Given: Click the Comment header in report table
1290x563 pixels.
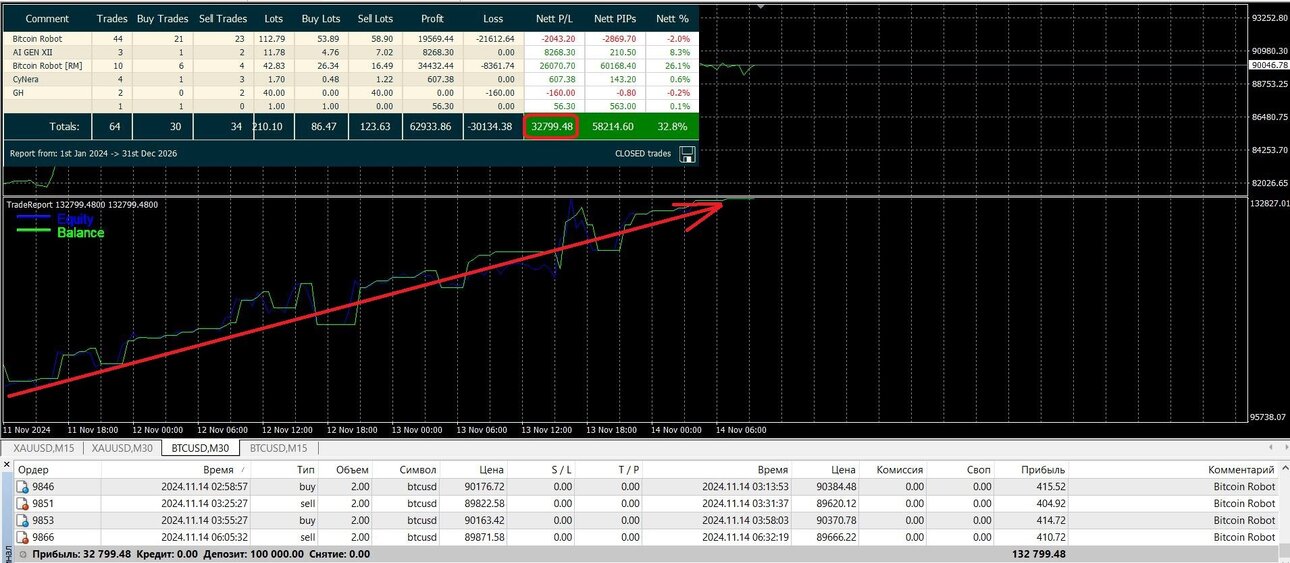Looking at the screenshot, I should point(45,19).
